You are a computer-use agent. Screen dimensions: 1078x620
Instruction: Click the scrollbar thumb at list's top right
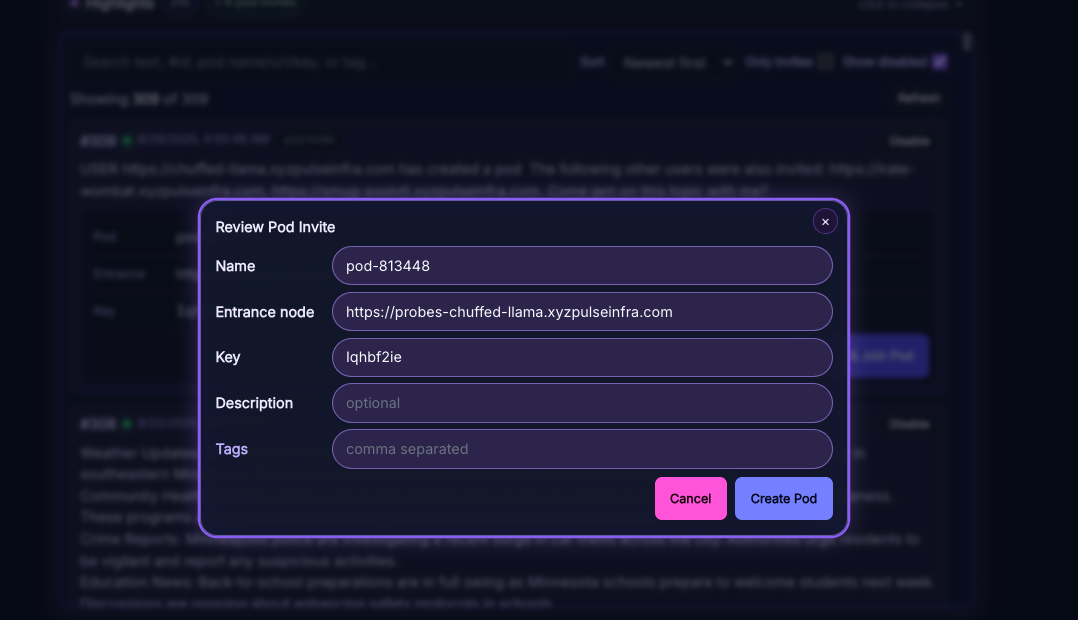click(x=966, y=41)
